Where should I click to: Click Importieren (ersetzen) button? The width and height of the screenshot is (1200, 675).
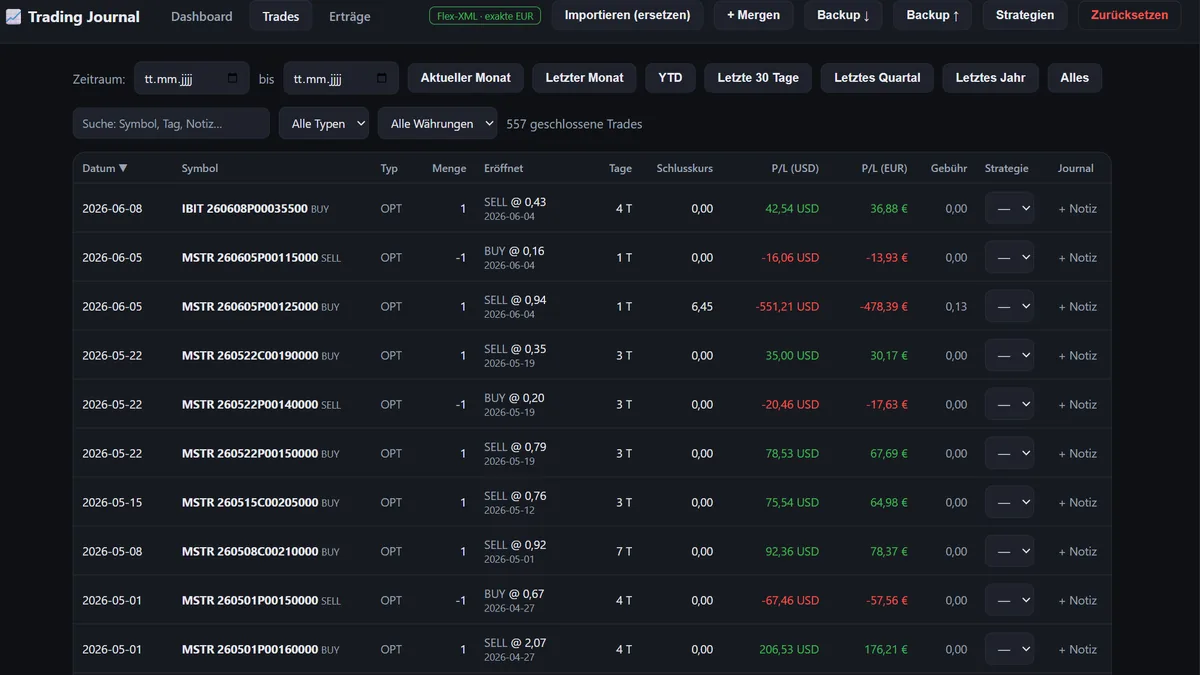pos(628,15)
